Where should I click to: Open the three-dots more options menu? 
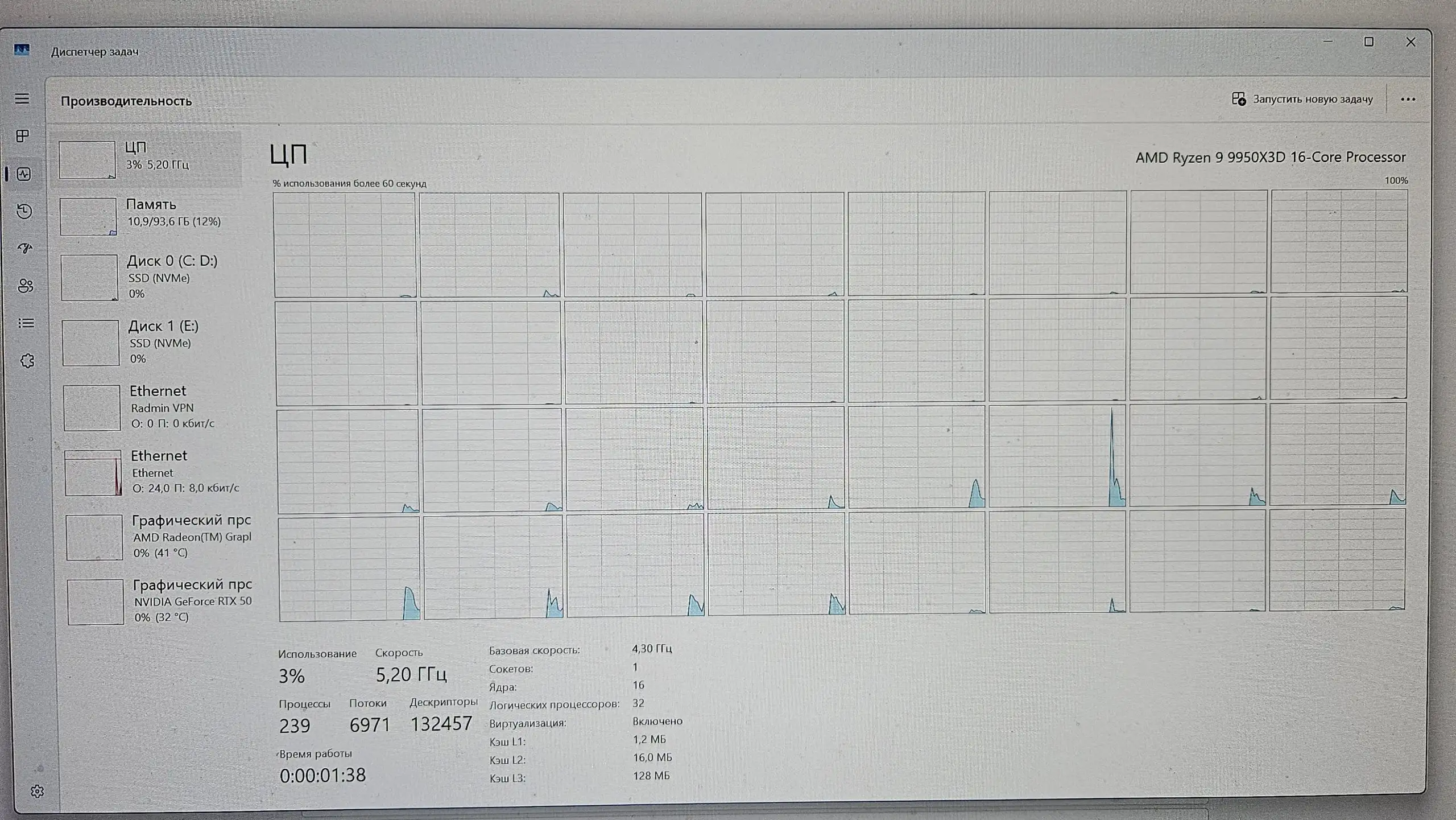click(1408, 99)
